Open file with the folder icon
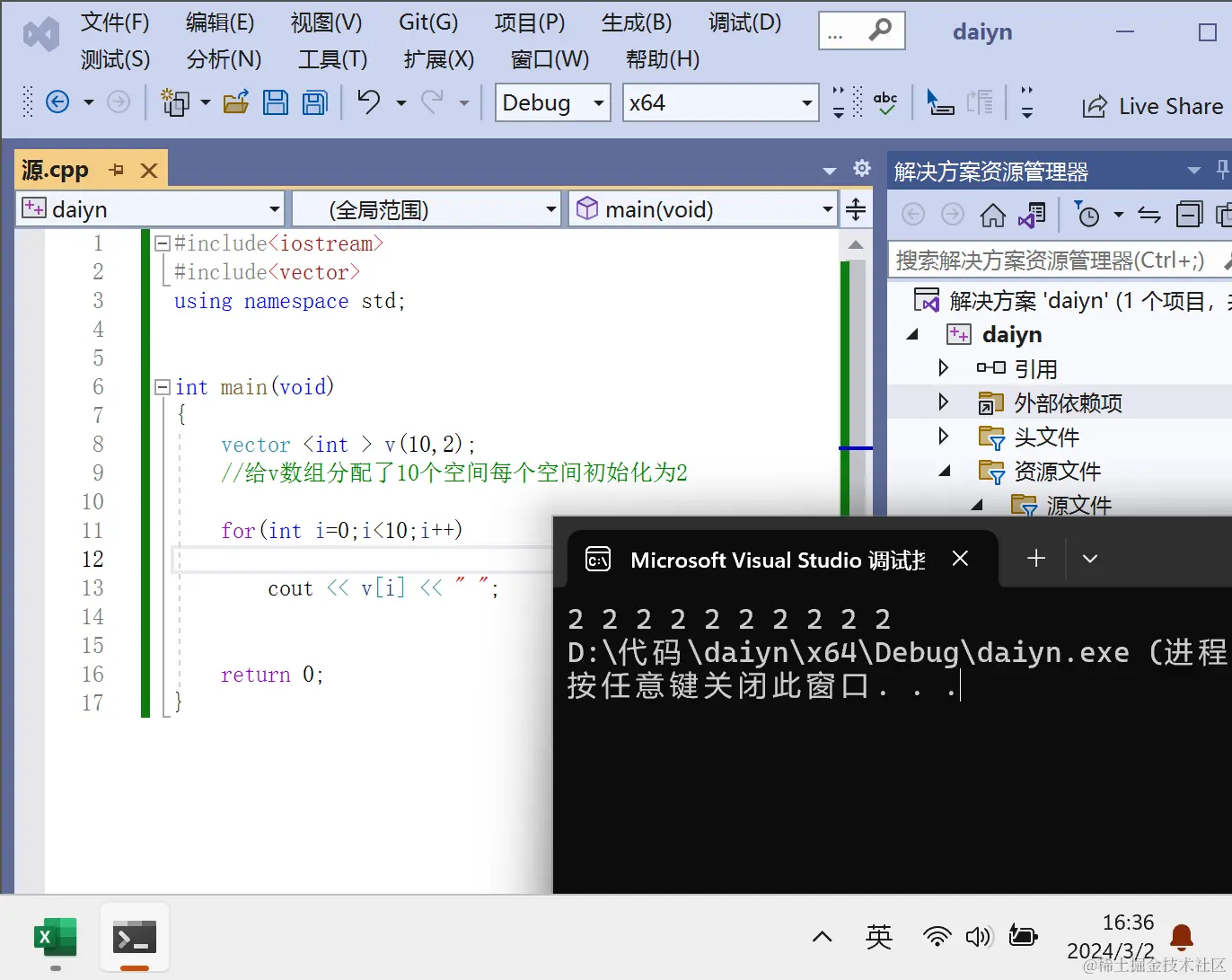Viewport: 1232px width, 980px height. 236,102
